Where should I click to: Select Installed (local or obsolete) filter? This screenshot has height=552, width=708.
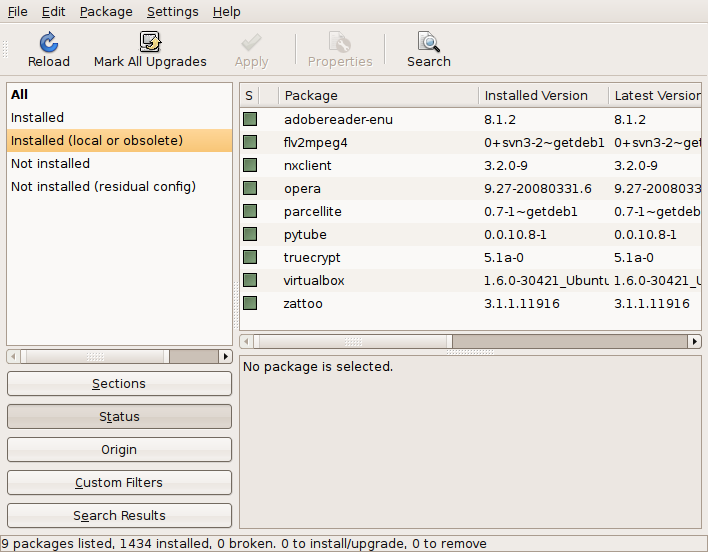tap(120, 141)
